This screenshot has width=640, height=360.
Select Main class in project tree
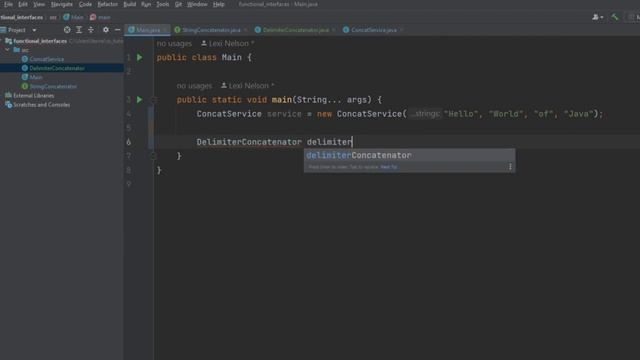(36, 77)
